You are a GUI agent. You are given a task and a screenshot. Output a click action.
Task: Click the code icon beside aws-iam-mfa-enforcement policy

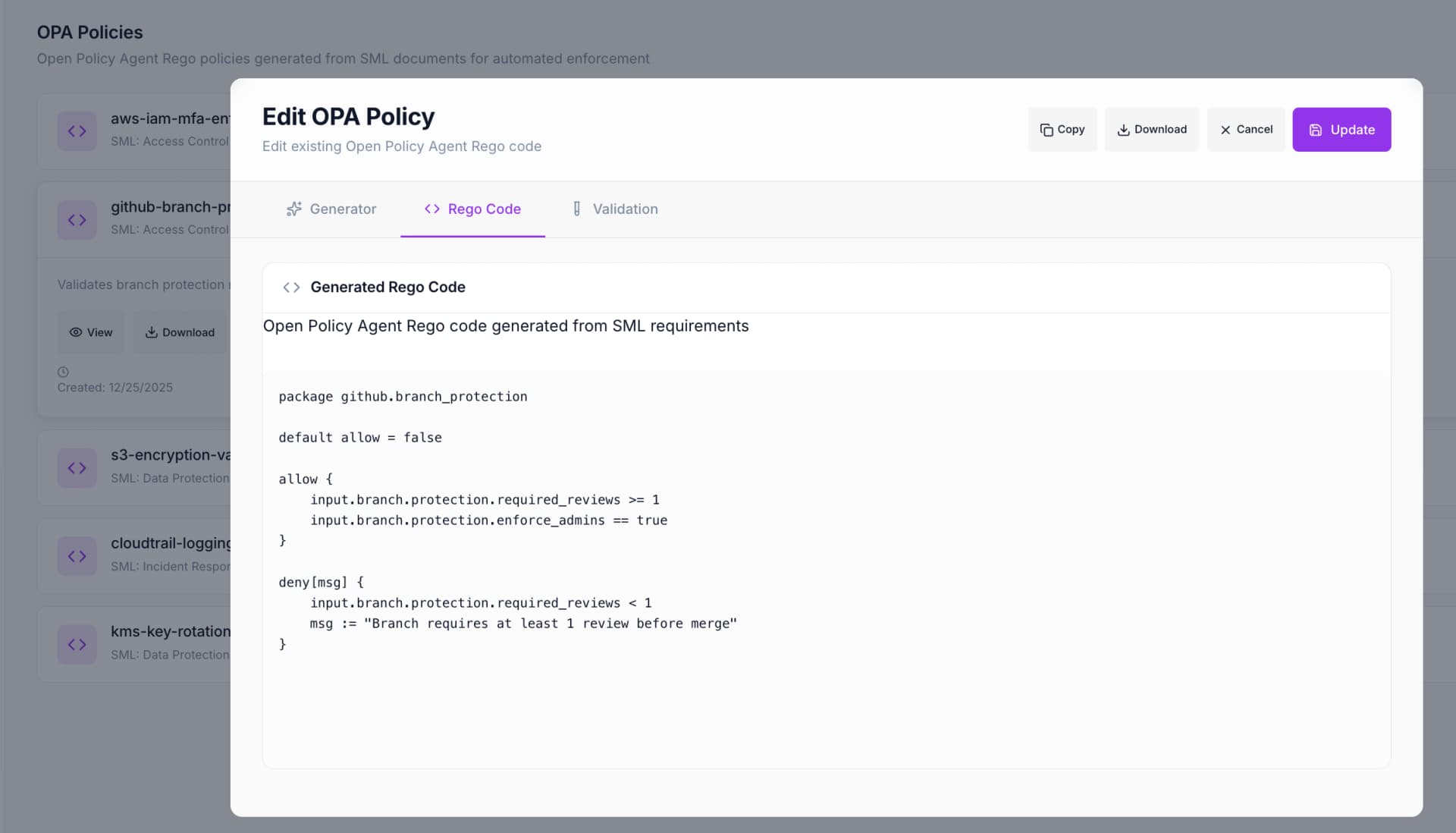[x=77, y=130]
